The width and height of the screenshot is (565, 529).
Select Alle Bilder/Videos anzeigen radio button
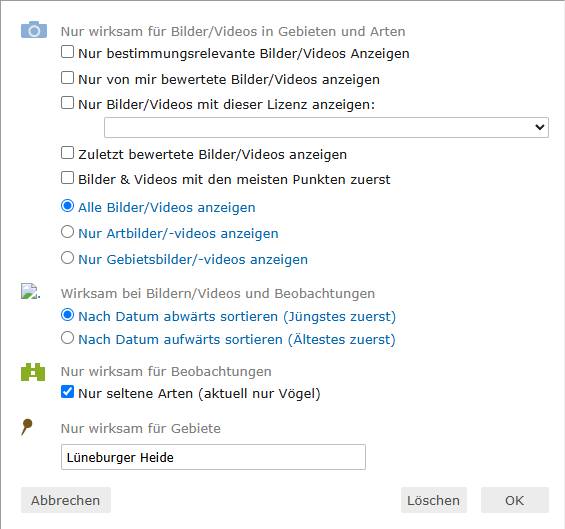[67, 206]
